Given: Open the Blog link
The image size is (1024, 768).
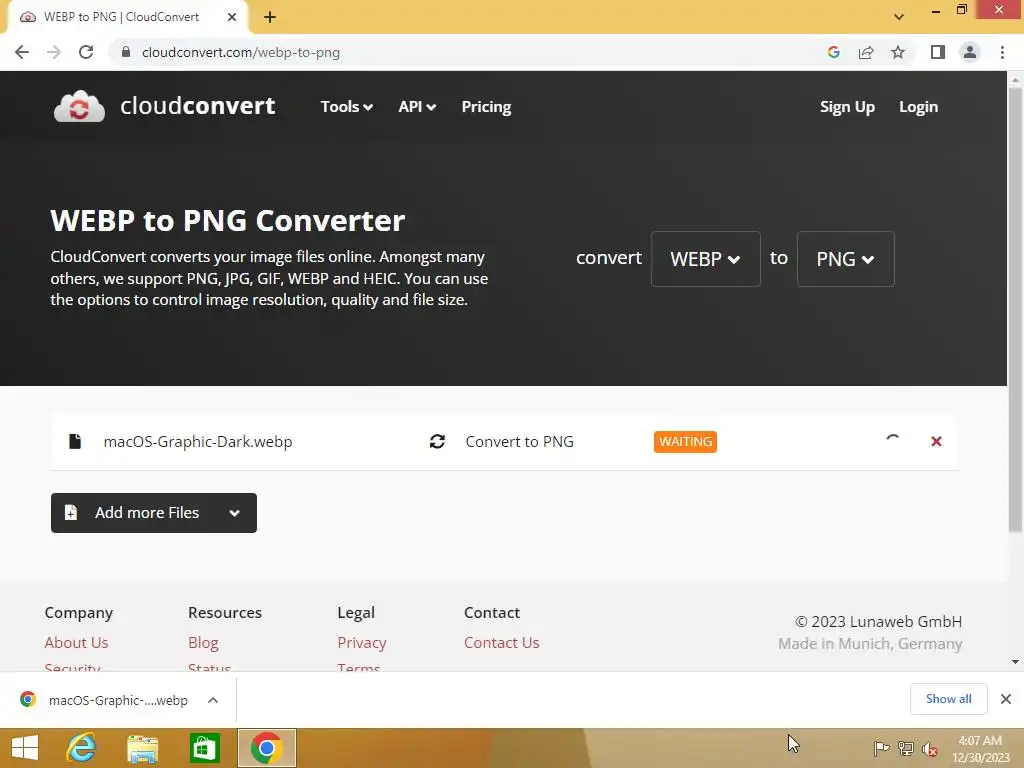Looking at the screenshot, I should click(x=203, y=643).
